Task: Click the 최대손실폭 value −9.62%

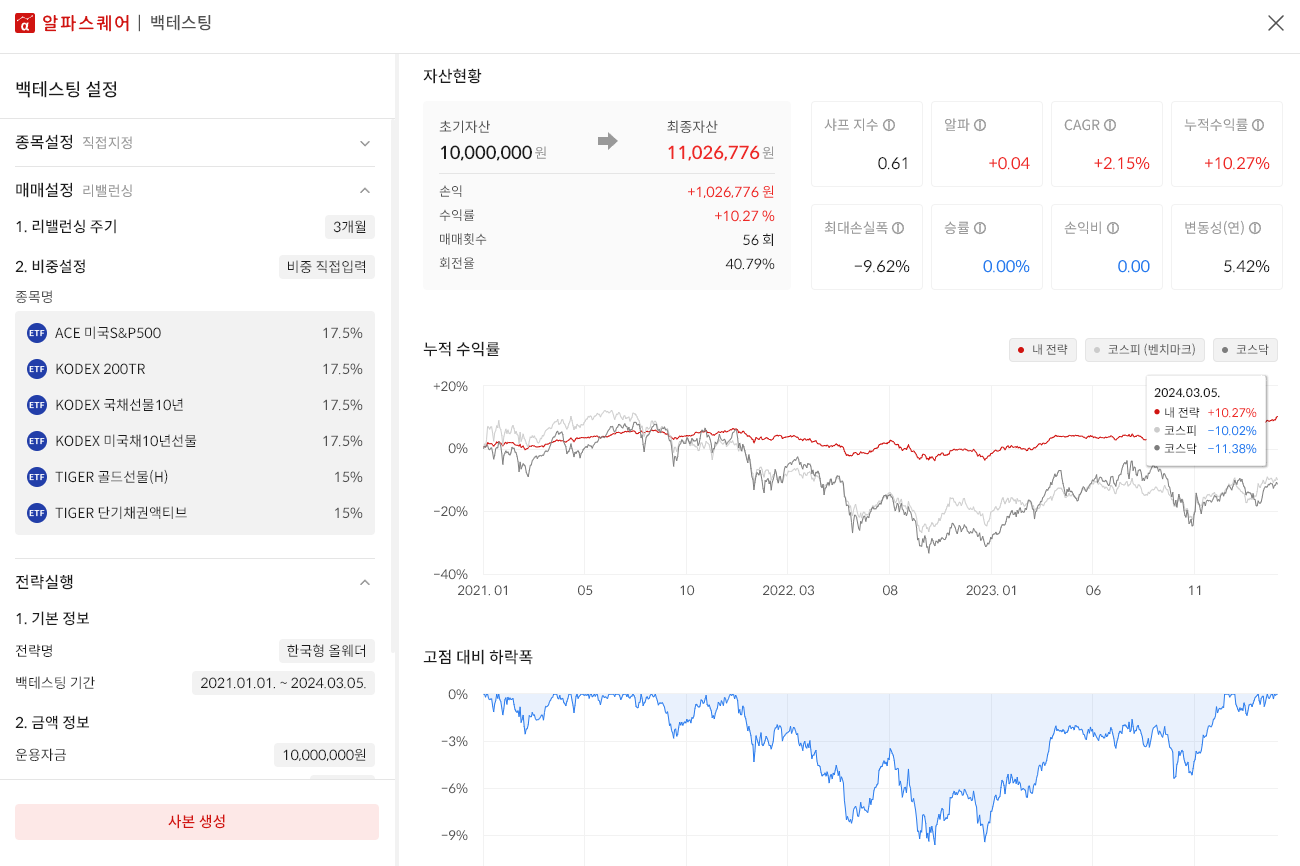Action: (x=882, y=267)
